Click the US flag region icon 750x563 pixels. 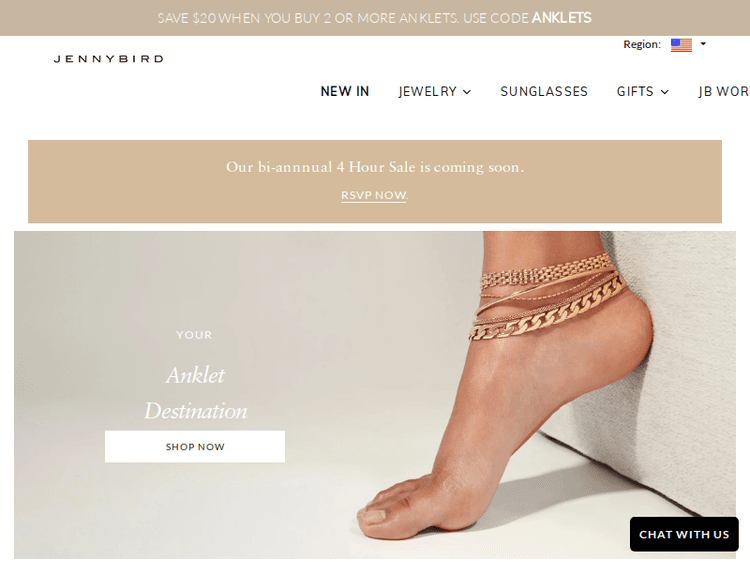click(x=681, y=45)
